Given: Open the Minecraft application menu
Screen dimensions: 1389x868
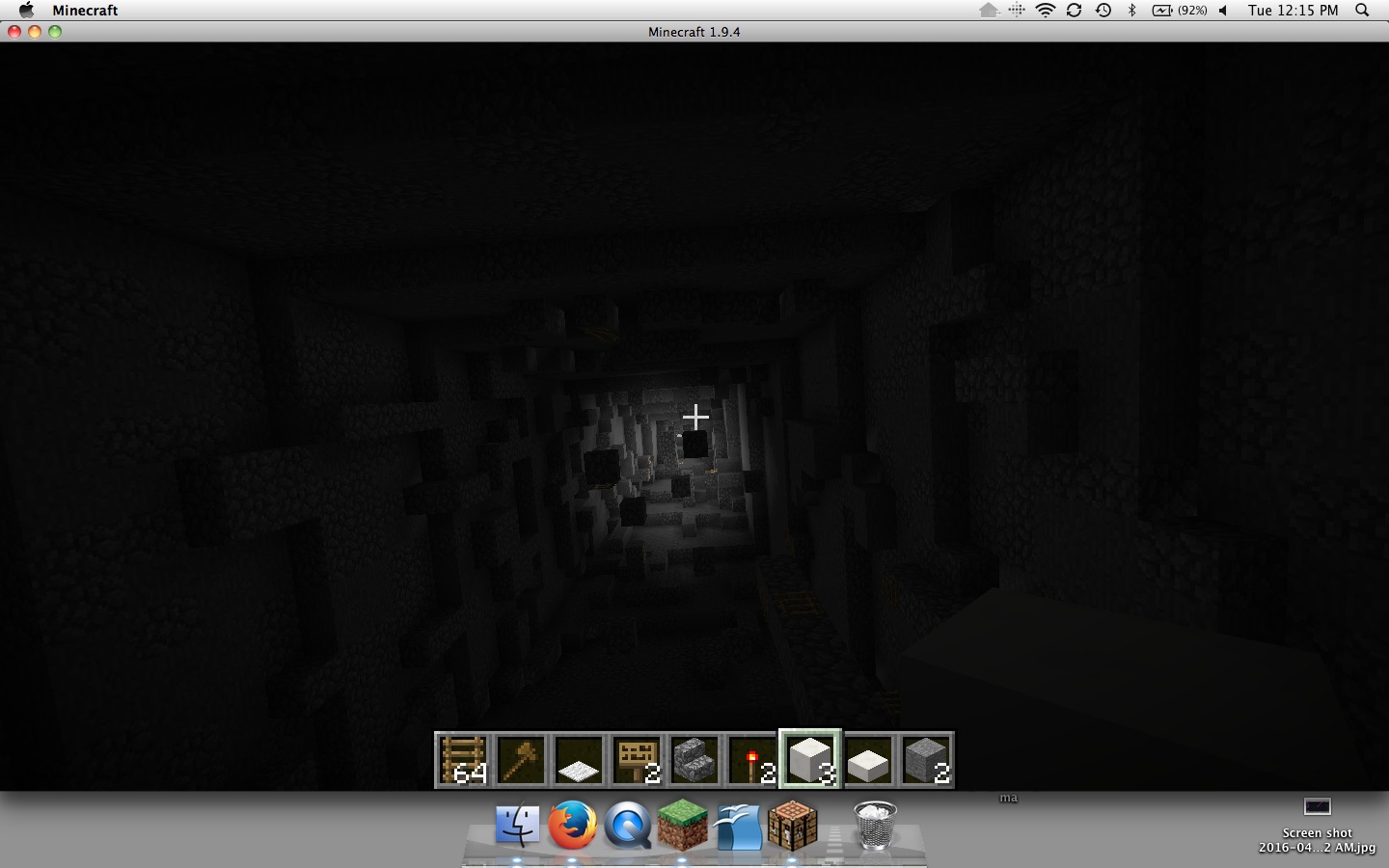Looking at the screenshot, I should pyautogui.click(x=85, y=10).
